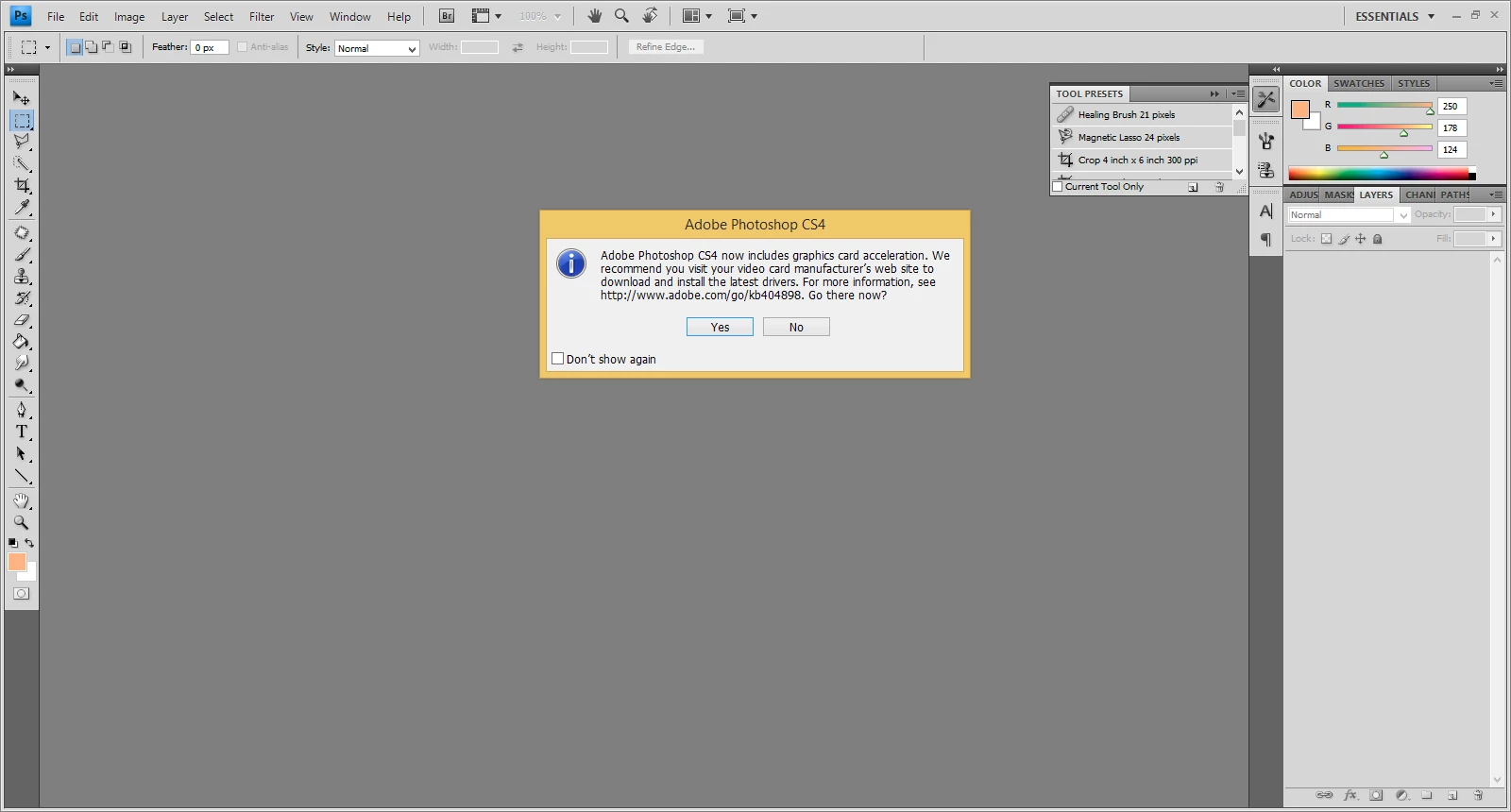Select the Brush tool
Screen dimensions: 1511x812
click(22, 254)
